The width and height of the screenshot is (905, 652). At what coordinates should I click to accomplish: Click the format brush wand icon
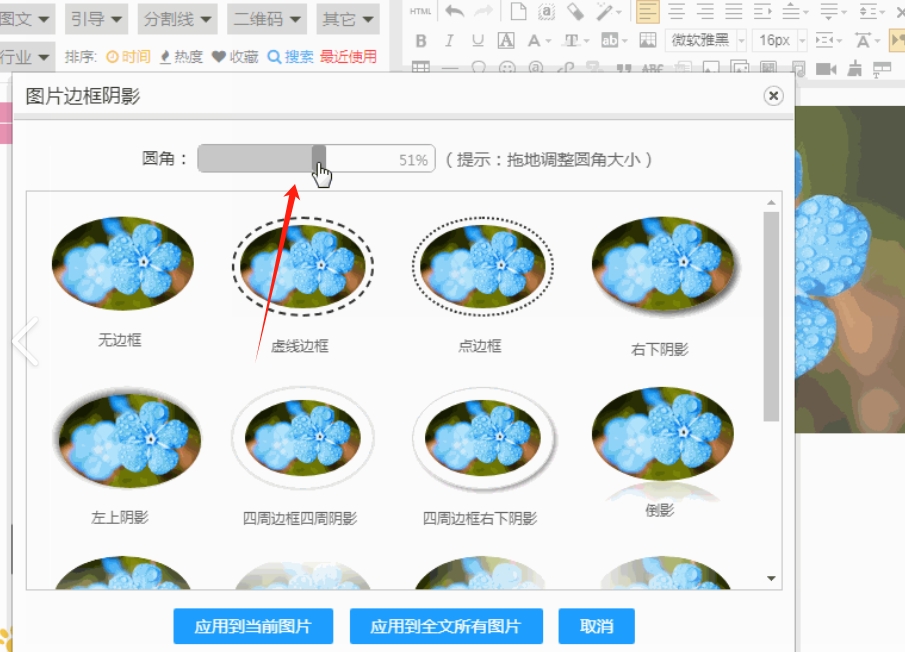(x=605, y=11)
